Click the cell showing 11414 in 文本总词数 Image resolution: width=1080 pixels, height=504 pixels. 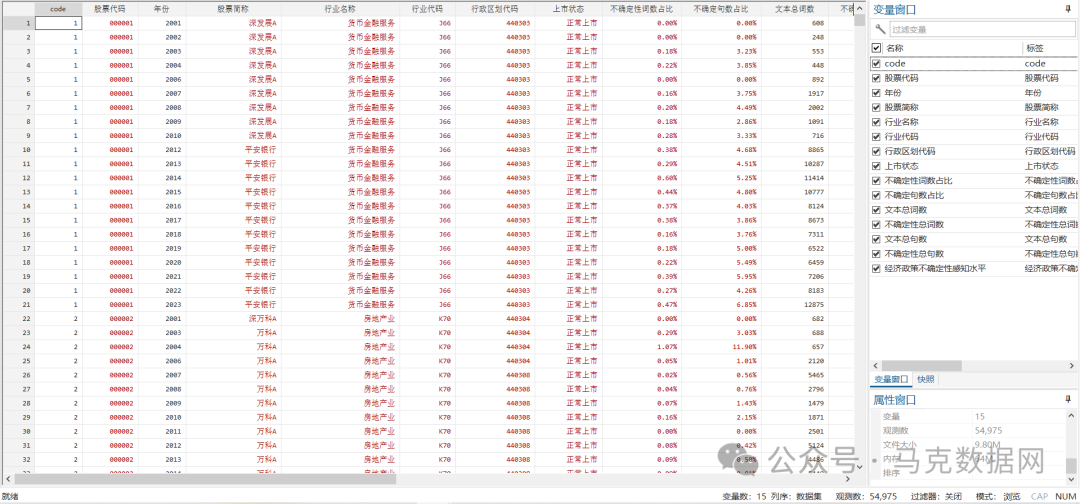tap(795, 178)
